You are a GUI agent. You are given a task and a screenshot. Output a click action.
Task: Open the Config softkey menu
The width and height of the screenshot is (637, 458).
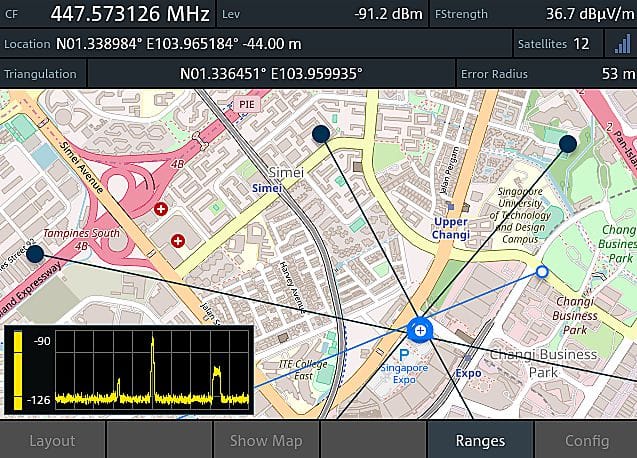click(x=586, y=440)
